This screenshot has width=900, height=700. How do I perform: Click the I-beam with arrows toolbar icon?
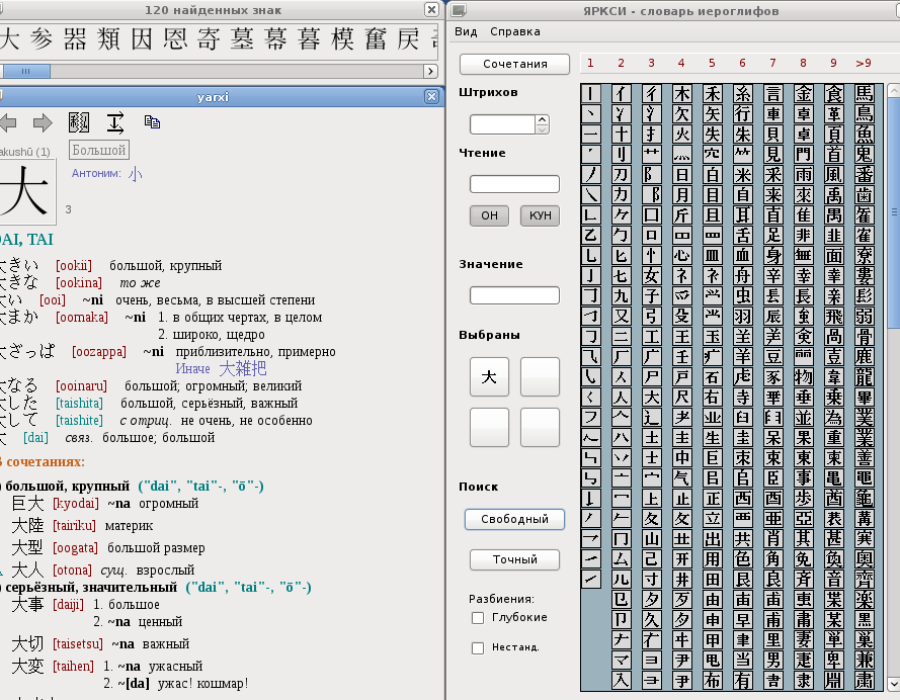click(x=115, y=122)
